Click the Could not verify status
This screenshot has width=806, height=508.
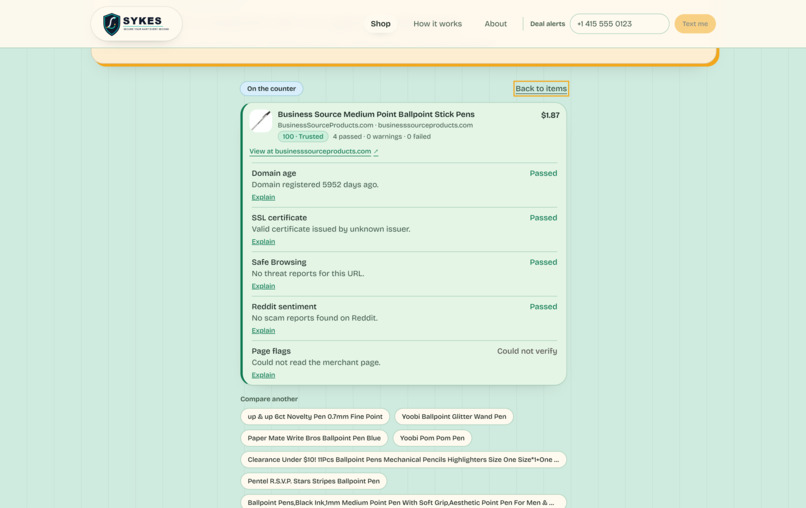coord(527,351)
